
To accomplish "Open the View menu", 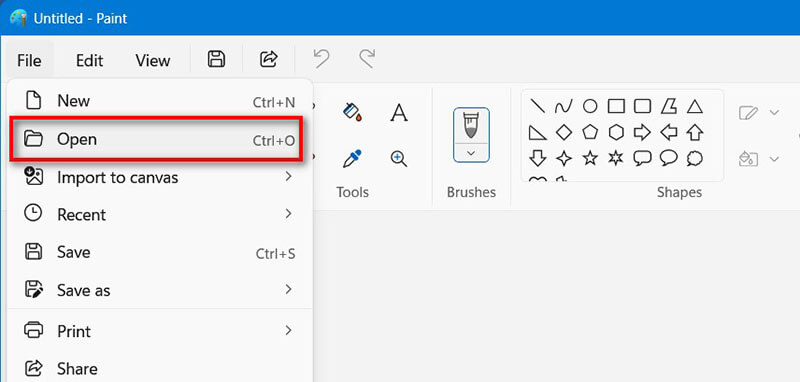I will tap(153, 60).
